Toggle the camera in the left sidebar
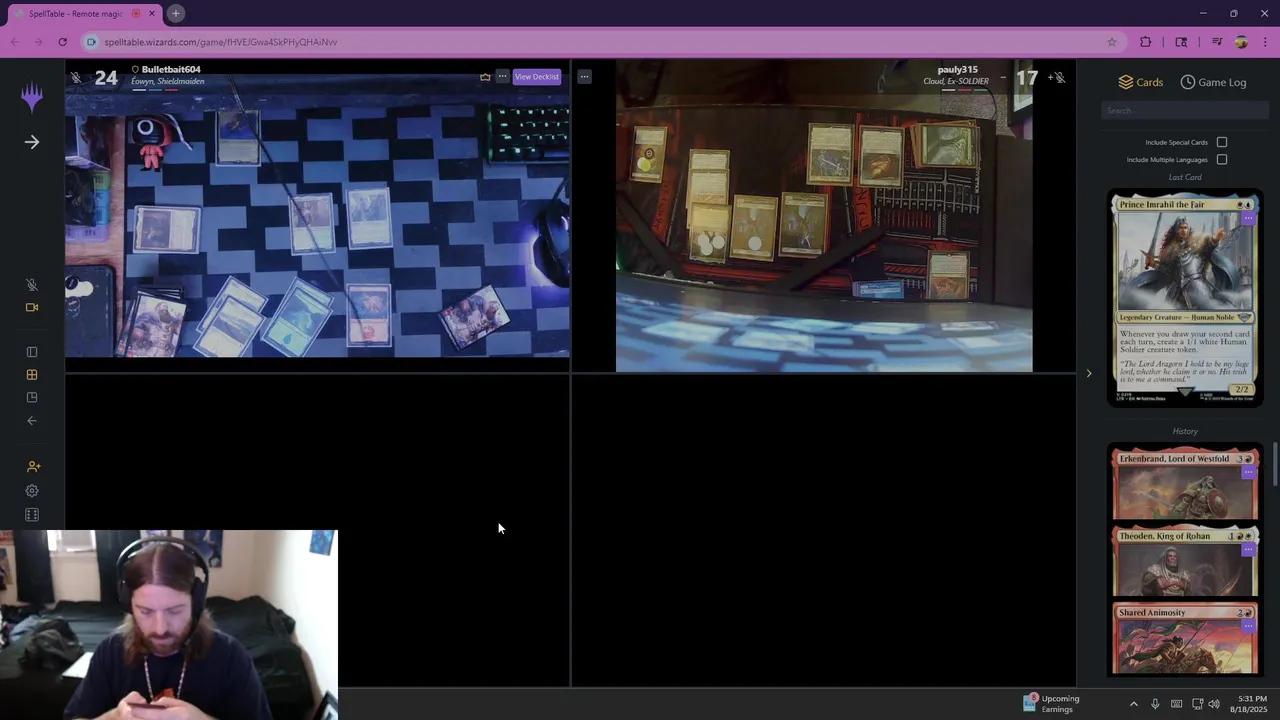Image resolution: width=1280 pixels, height=720 pixels. [32, 308]
